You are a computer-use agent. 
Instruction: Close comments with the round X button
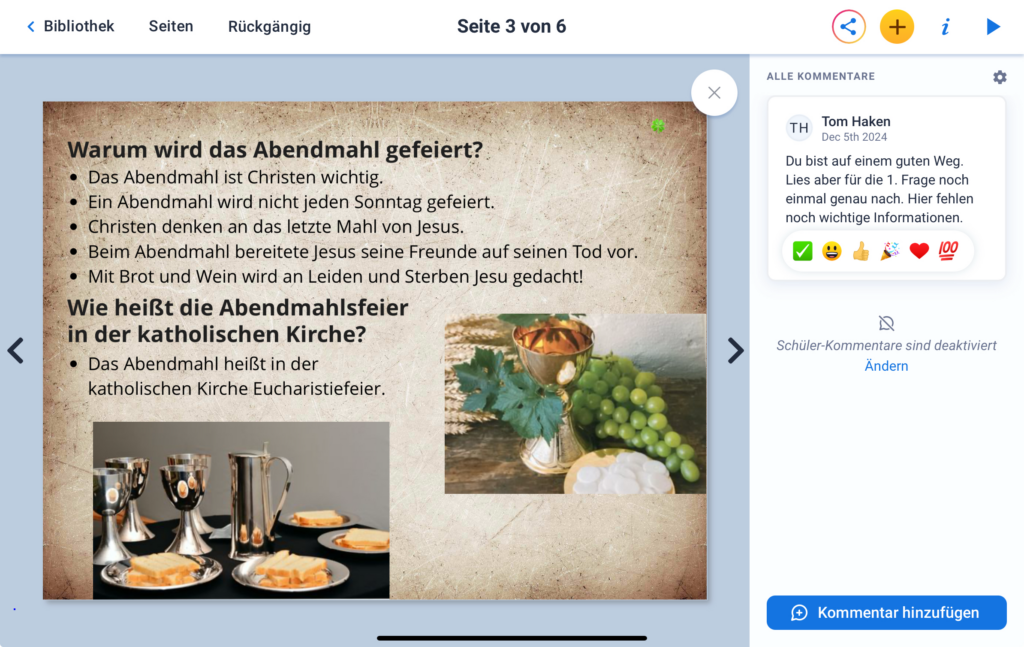(x=714, y=93)
